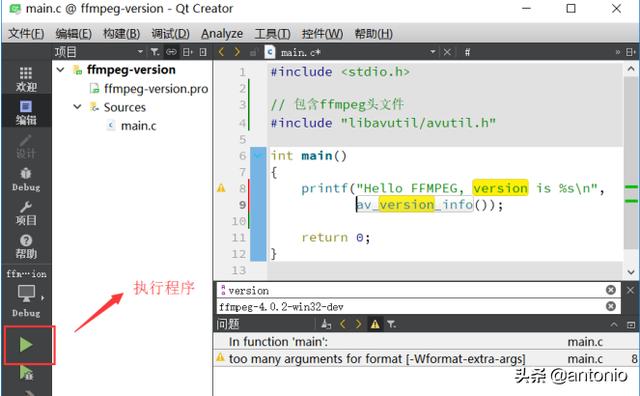Screen dimensions: 640x396
Task: Split the project side panel
Action: click(x=188, y=52)
